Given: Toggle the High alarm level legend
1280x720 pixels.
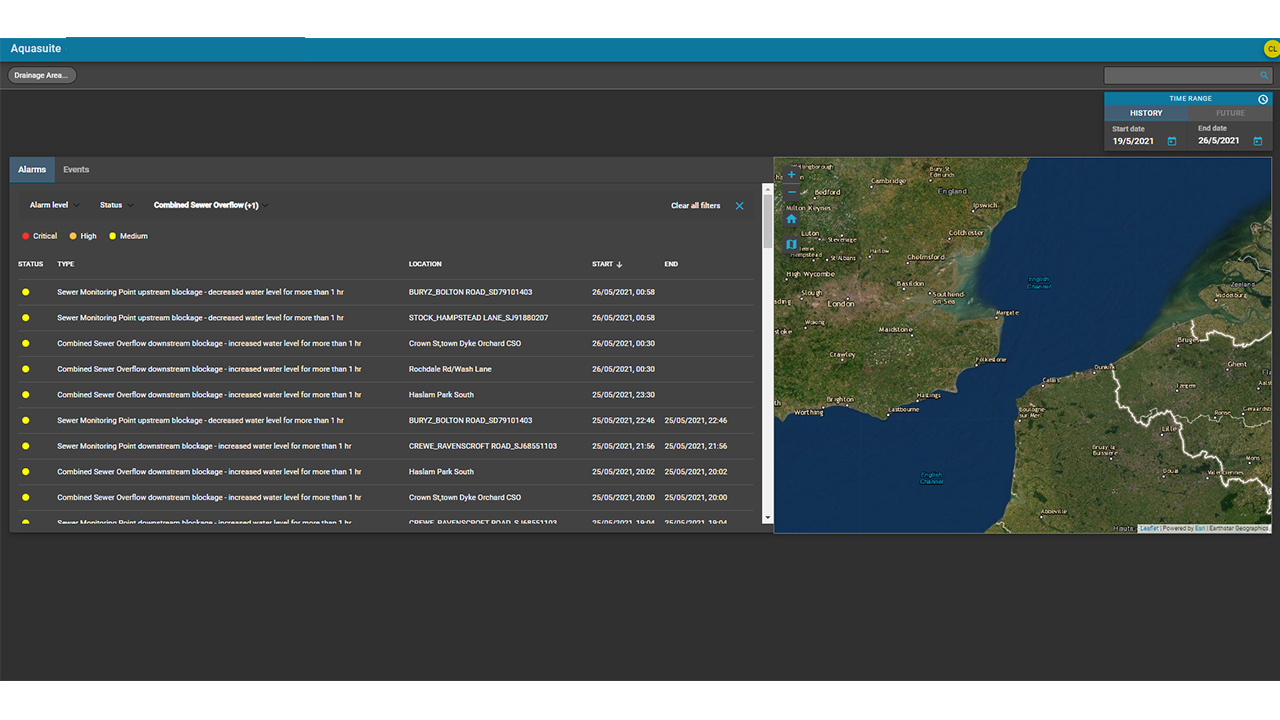Looking at the screenshot, I should tap(83, 236).
